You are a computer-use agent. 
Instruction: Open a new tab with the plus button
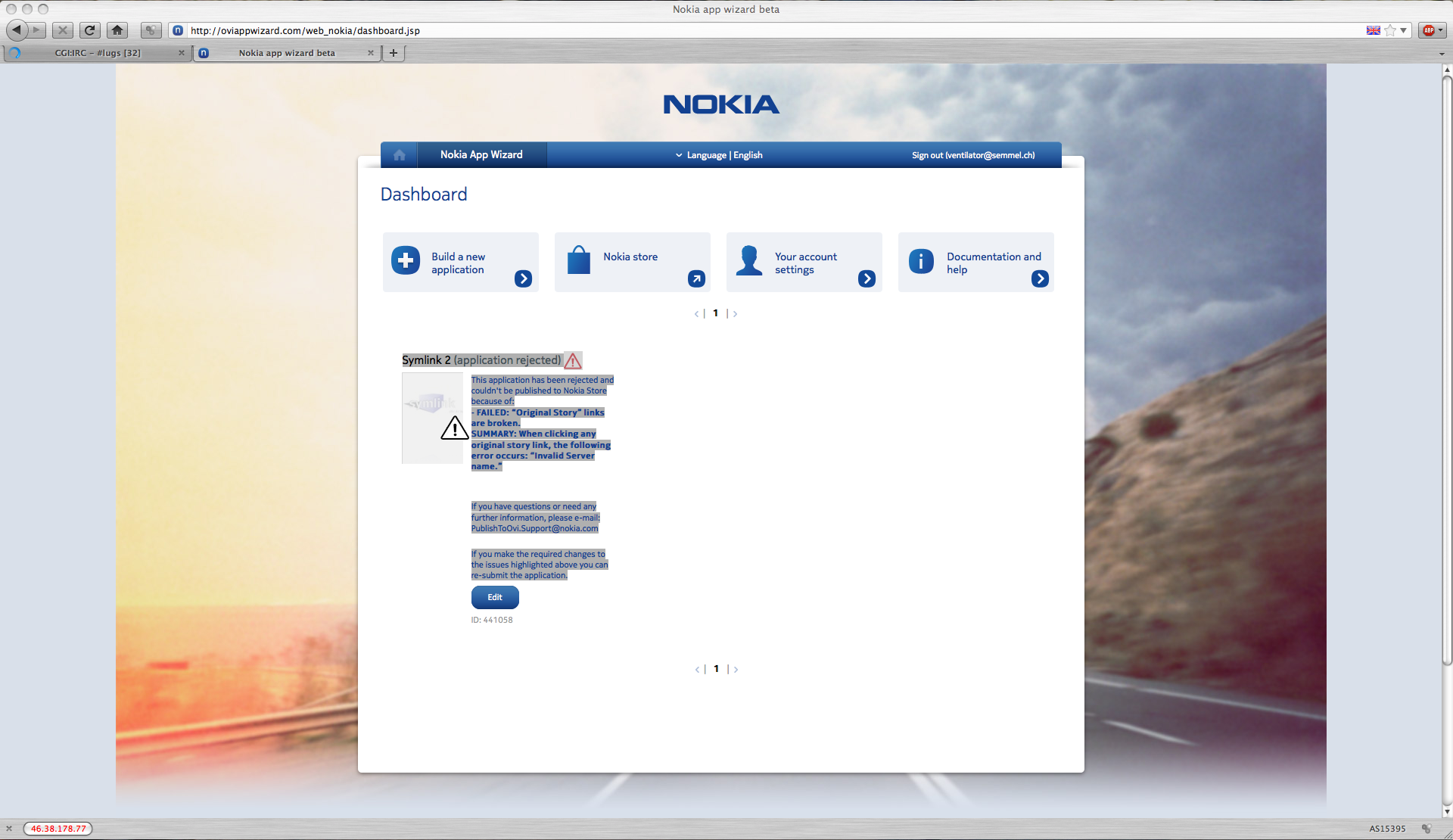pos(394,53)
